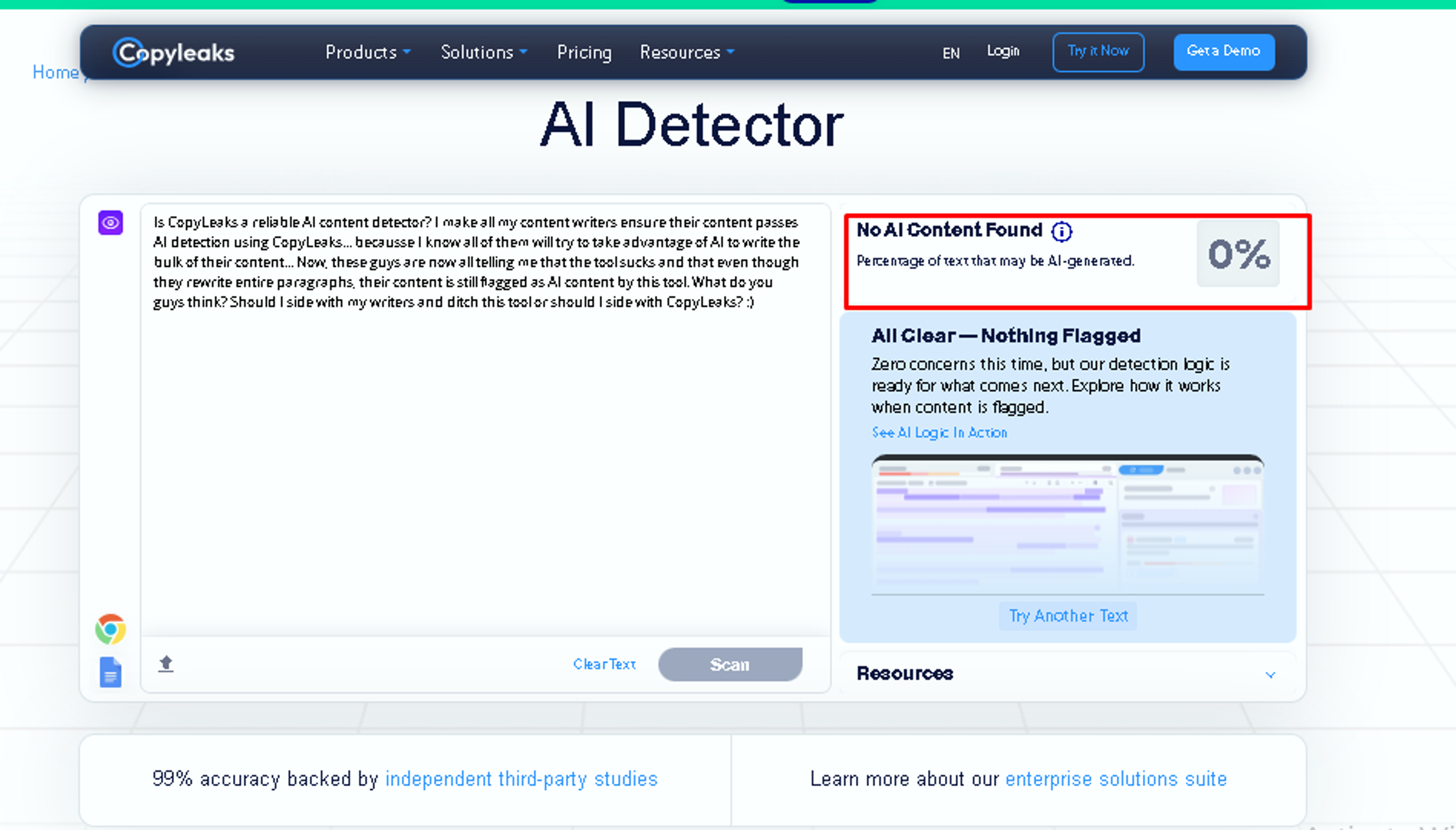Open the Resources navigation dropdown
This screenshot has width=1456, height=830.
687,52
